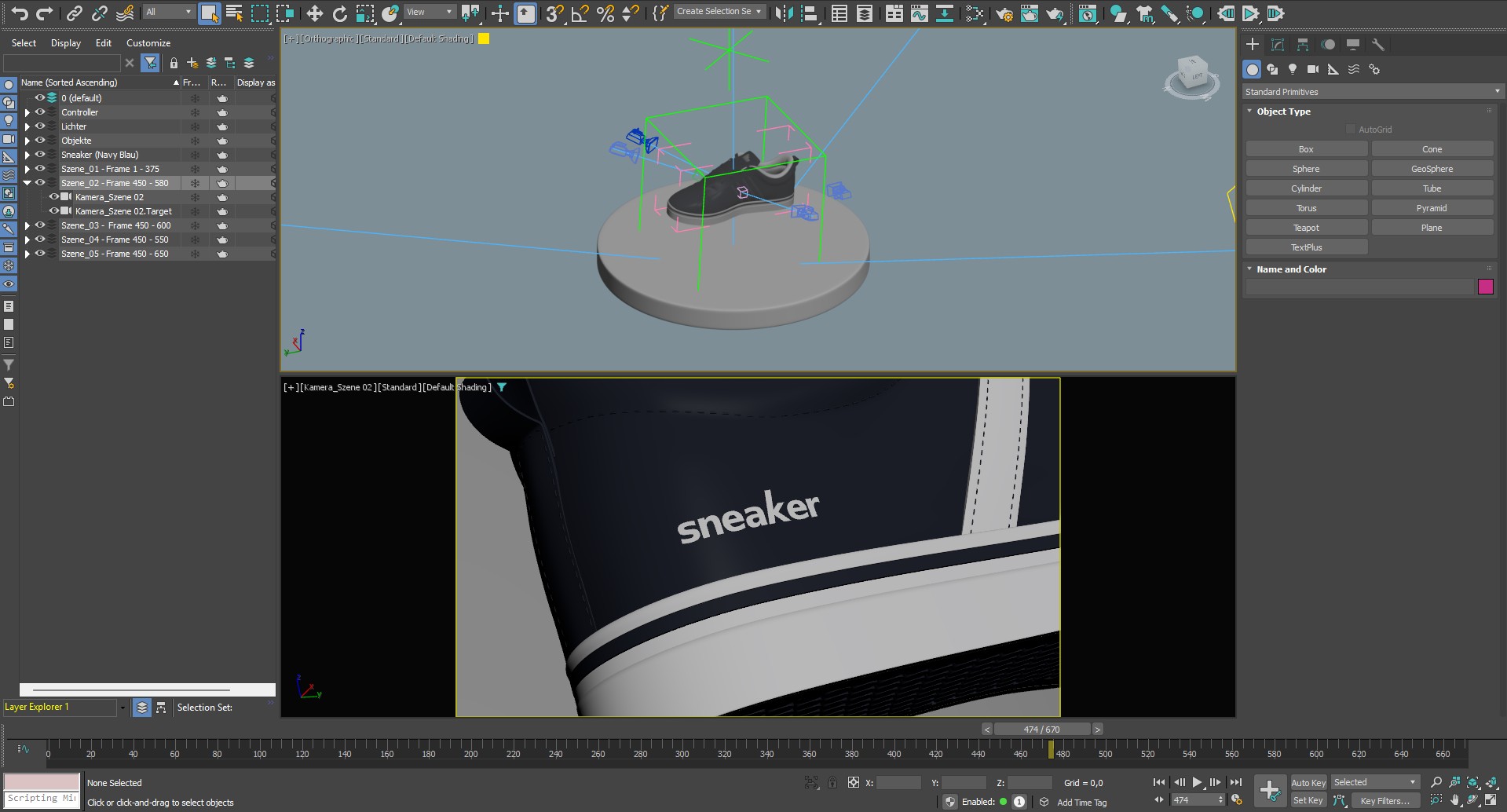Open the Display menu in Scene Explorer
The image size is (1507, 812).
66,43
